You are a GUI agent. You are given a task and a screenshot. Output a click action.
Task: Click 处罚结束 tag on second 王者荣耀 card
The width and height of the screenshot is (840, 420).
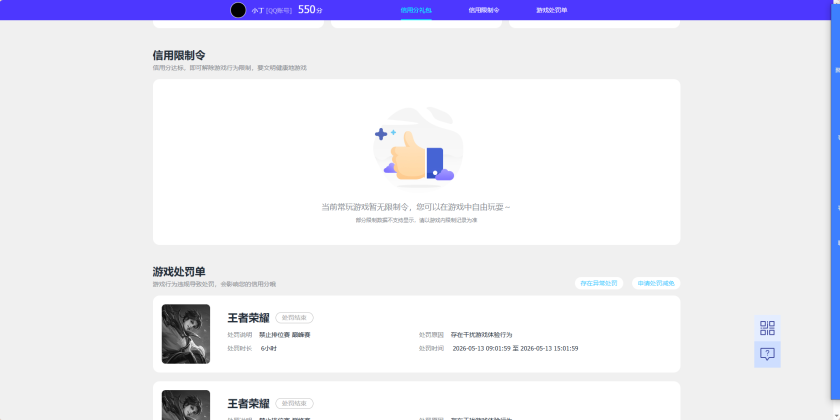tap(294, 403)
